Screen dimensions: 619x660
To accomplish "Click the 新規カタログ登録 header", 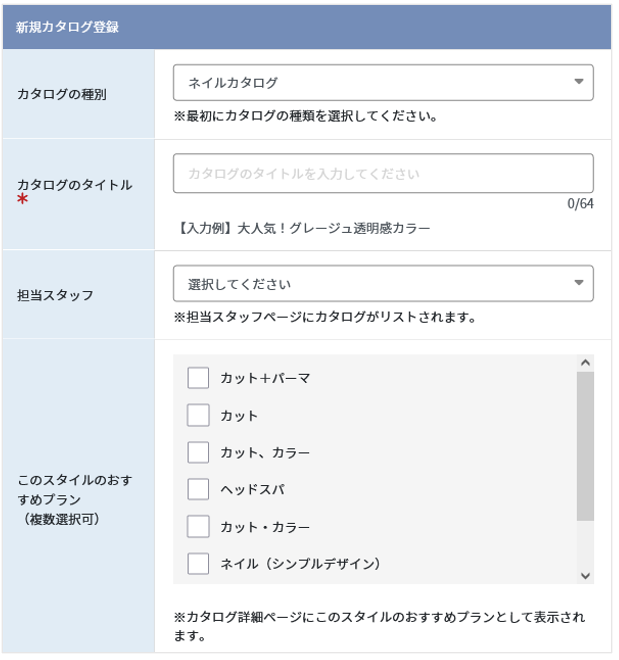I will [x=68, y=27].
